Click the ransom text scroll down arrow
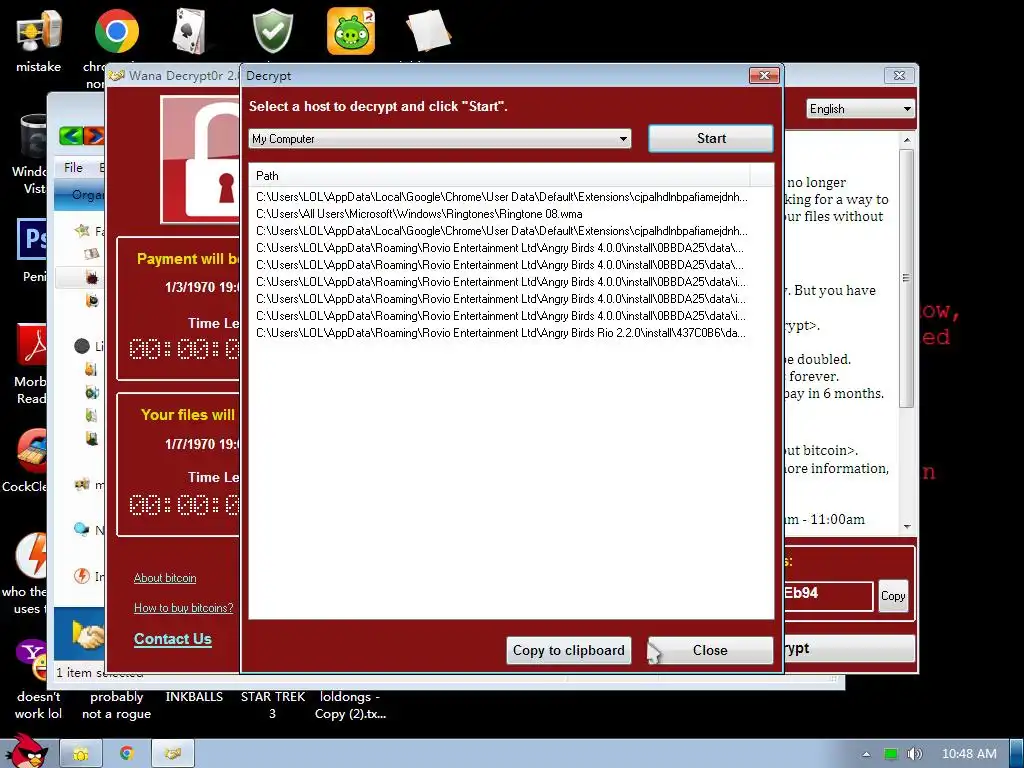 pos(906,526)
